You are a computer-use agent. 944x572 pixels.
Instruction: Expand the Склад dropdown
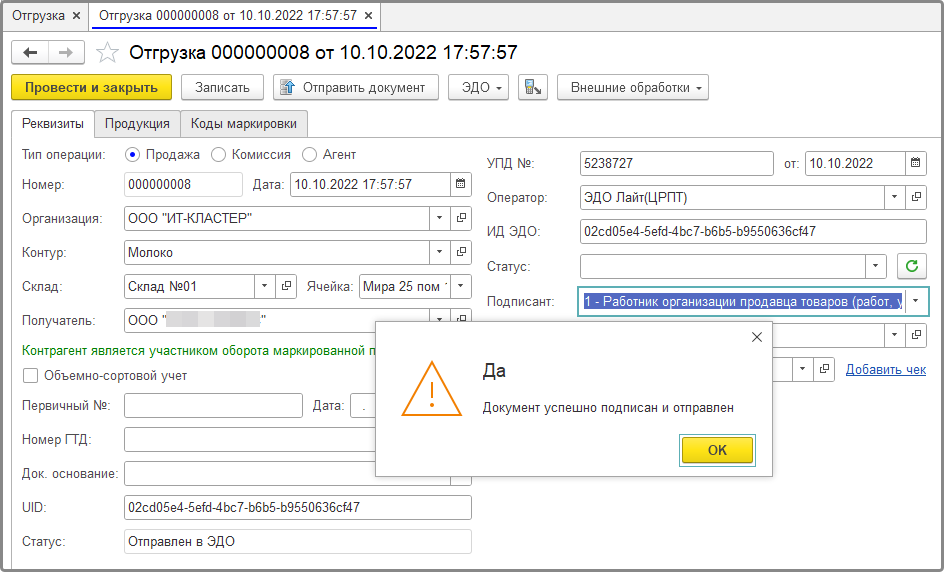(x=264, y=286)
